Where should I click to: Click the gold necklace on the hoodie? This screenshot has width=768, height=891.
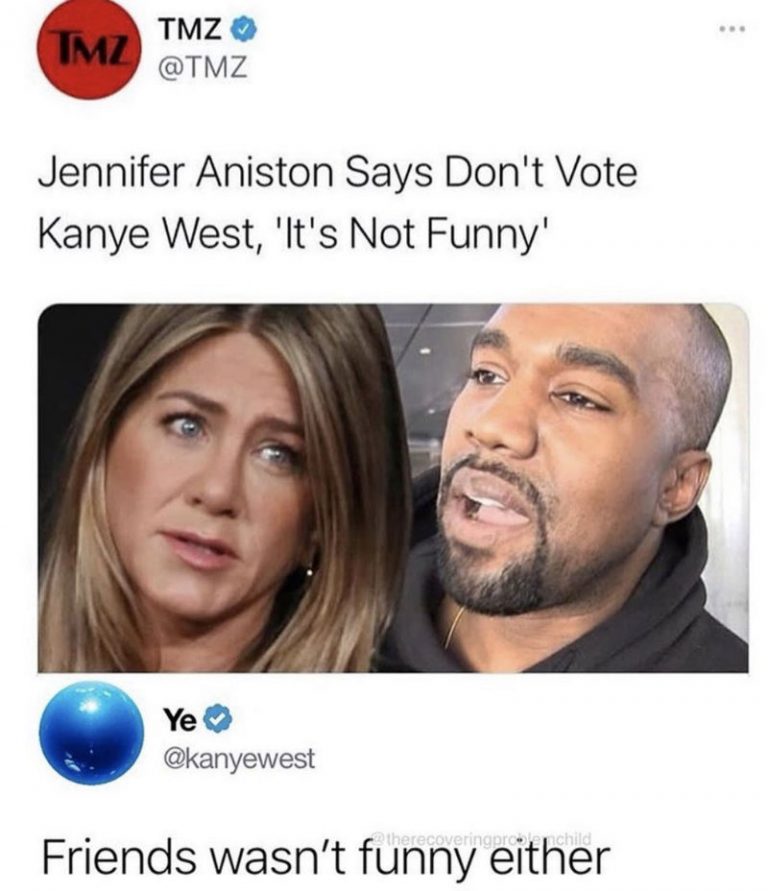(x=453, y=627)
